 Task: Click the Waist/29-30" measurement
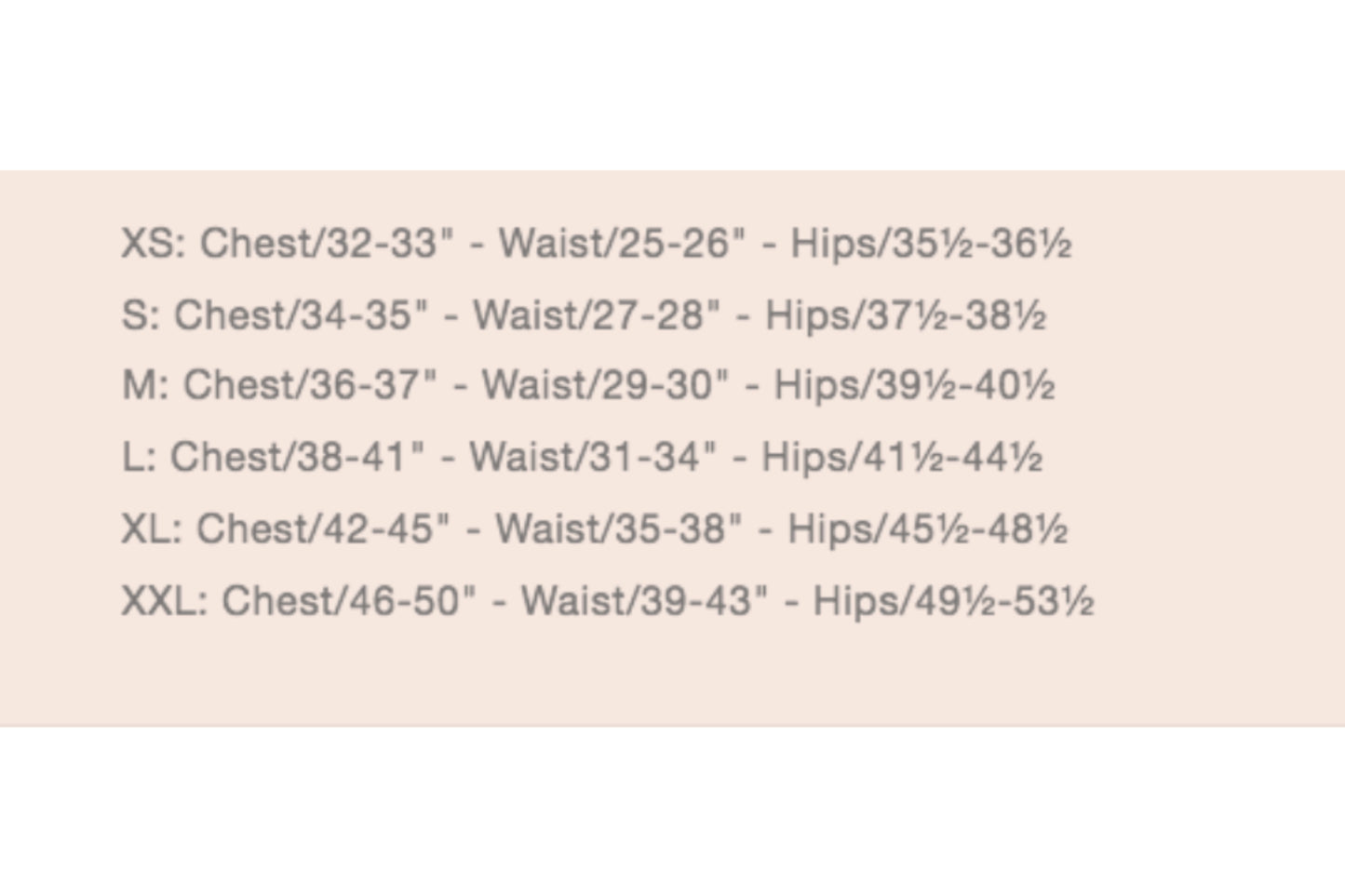pyautogui.click(x=606, y=386)
